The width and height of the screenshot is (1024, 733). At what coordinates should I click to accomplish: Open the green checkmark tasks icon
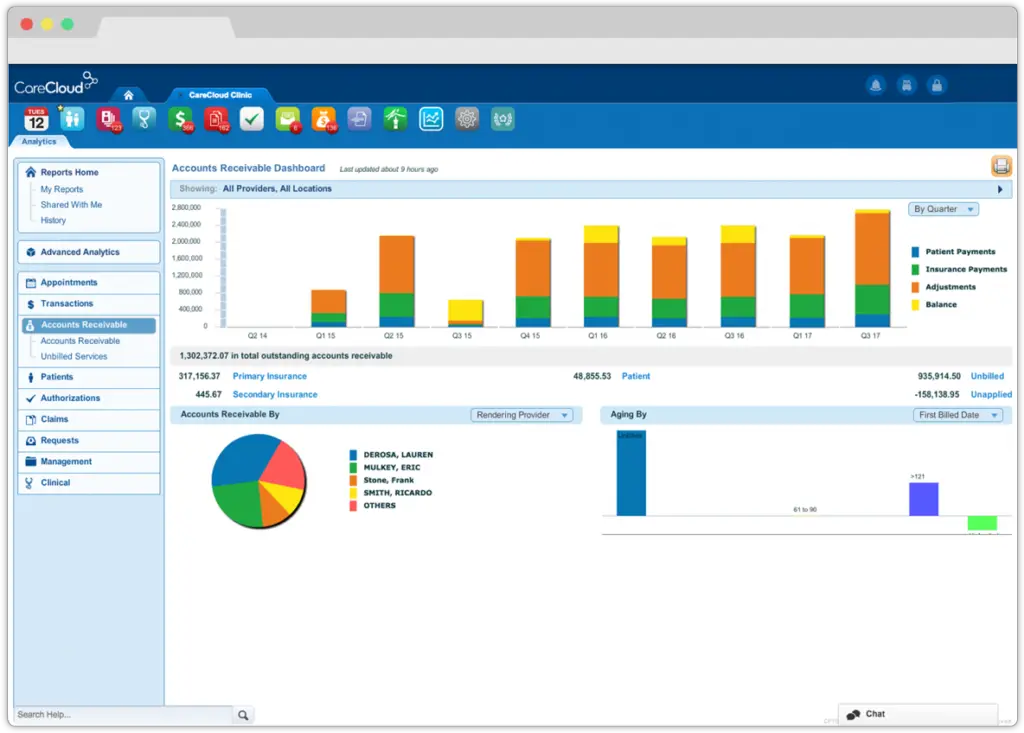[x=251, y=119]
